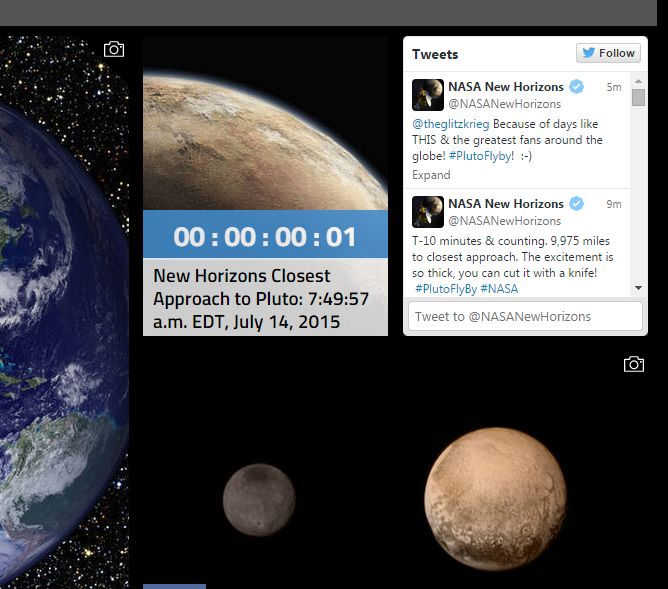
Task: Click the camera icon over the Earth image
Action: click(114, 49)
